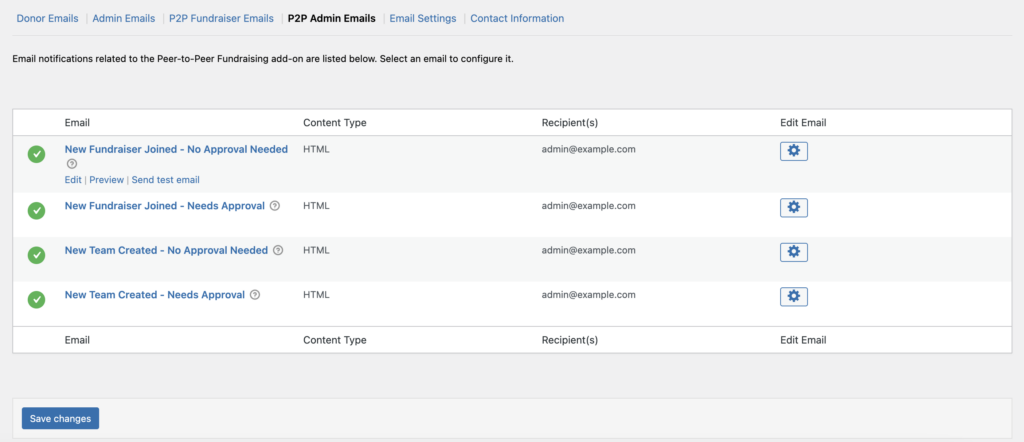
Task: Toggle green status check for New Team Created - No Approval Needed
Action: [37, 255]
